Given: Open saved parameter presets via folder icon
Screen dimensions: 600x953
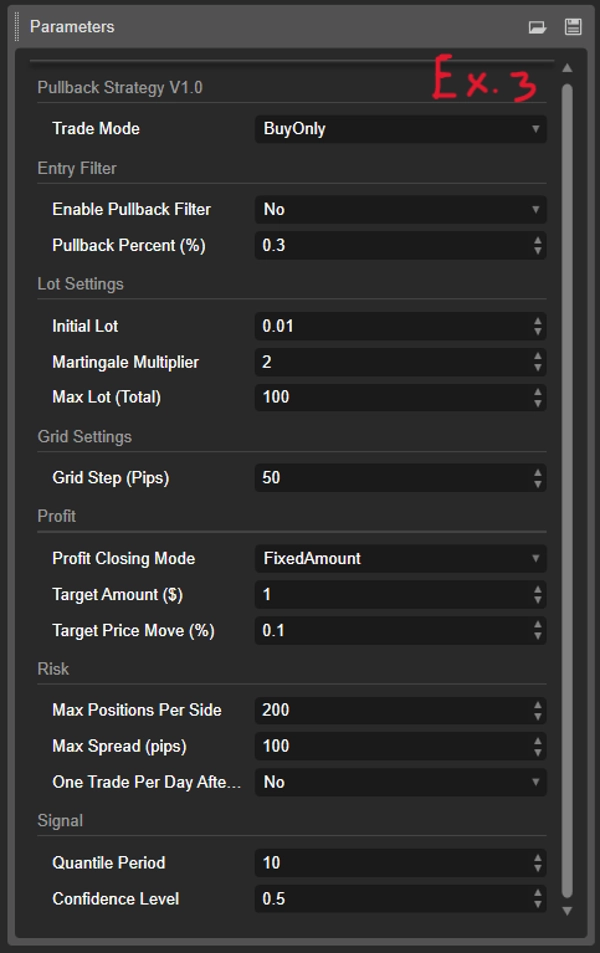Looking at the screenshot, I should [540, 26].
